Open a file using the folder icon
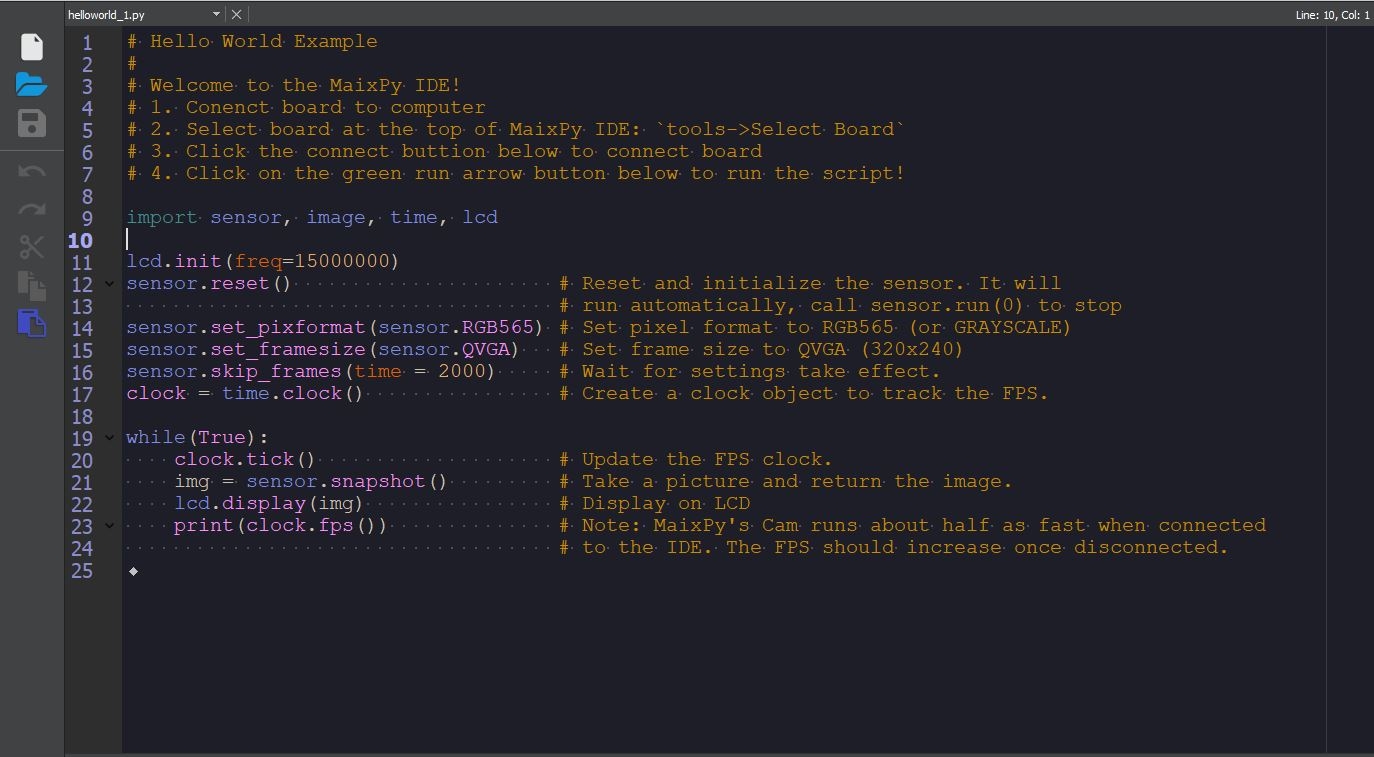1374x757 pixels. click(x=32, y=84)
